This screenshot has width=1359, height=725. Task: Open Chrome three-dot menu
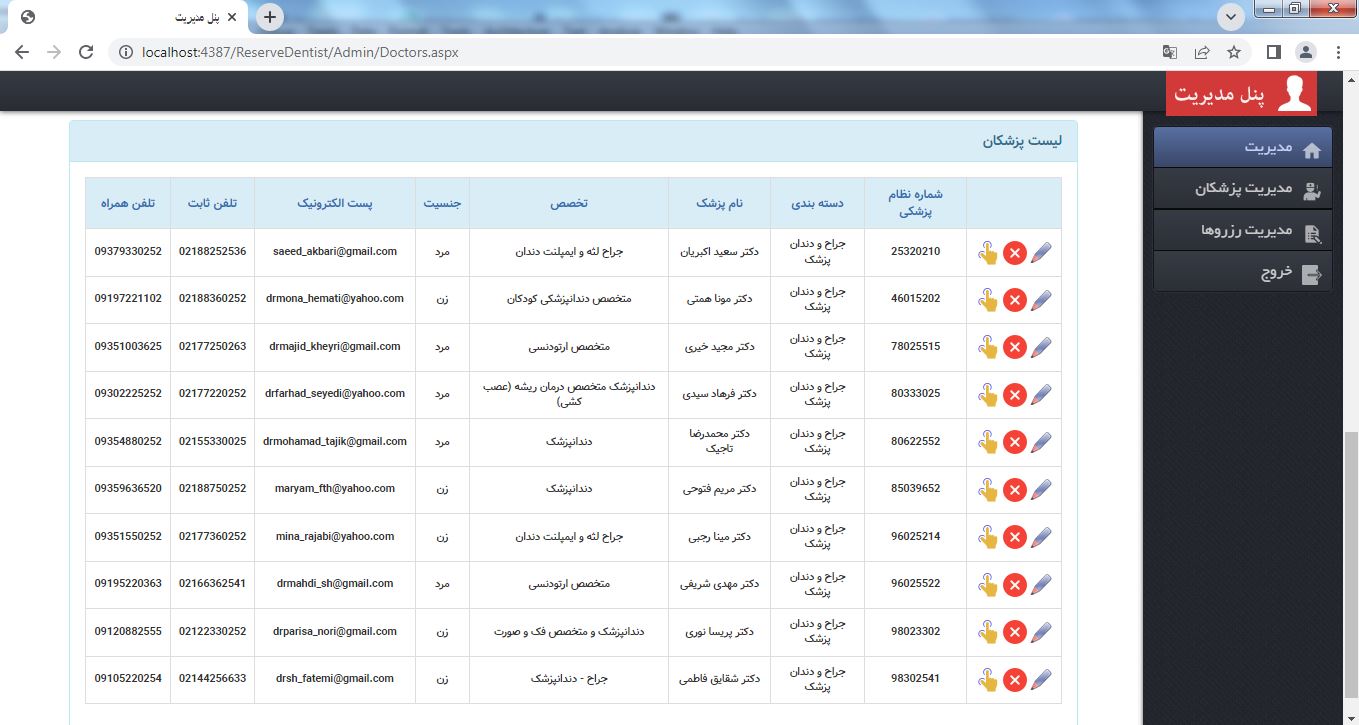pos(1338,52)
